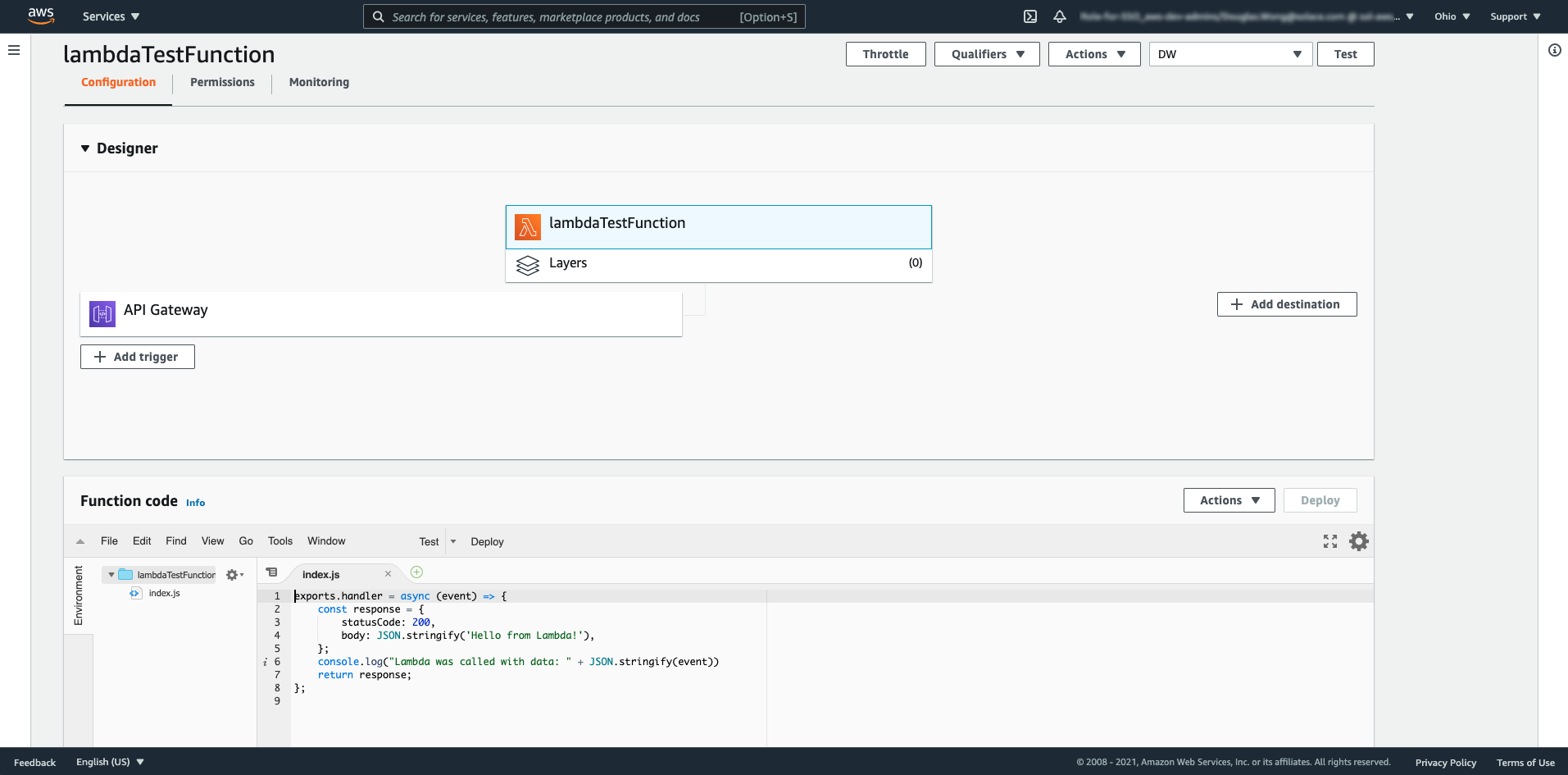Collapse the lambdaTestFunction folder tree
This screenshot has width=1568, height=775.
[111, 575]
